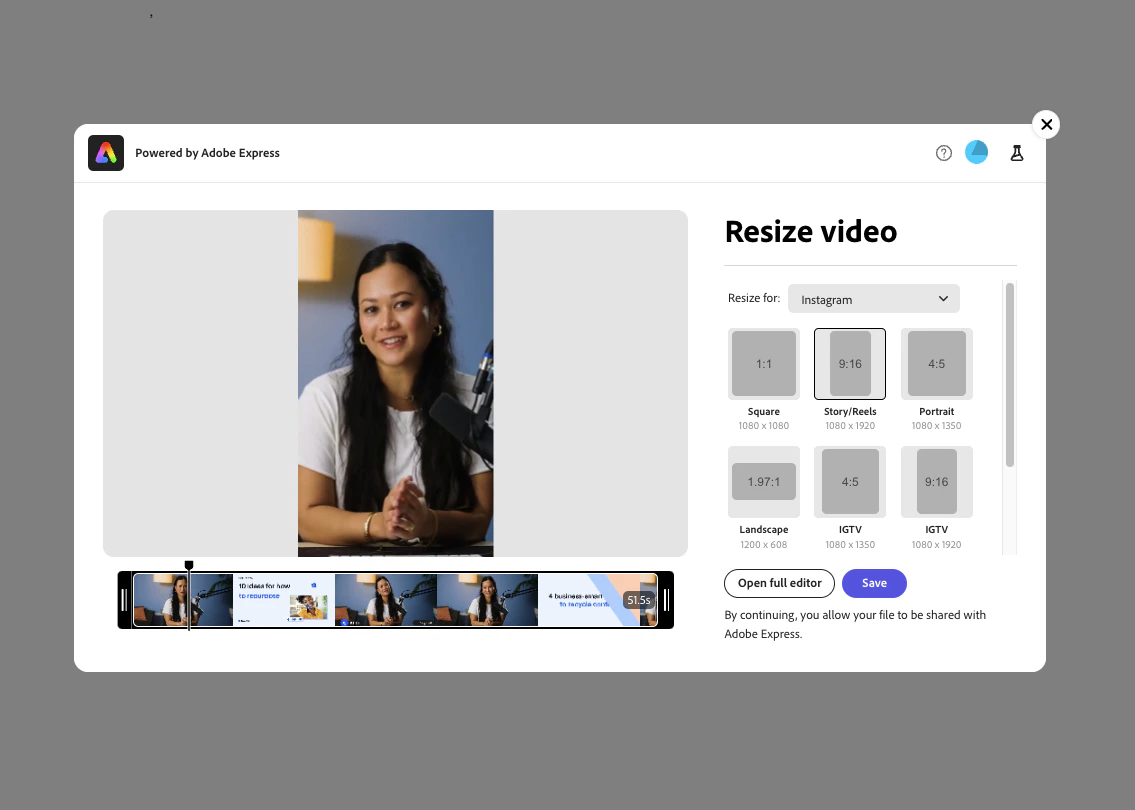1135x810 pixels.
Task: Click the beaker experiments icon
Action: tap(1016, 152)
